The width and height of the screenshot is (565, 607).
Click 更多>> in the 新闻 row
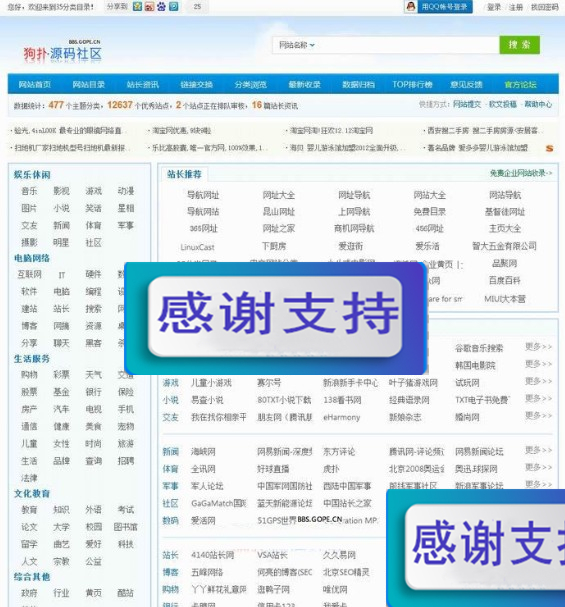click(x=538, y=450)
